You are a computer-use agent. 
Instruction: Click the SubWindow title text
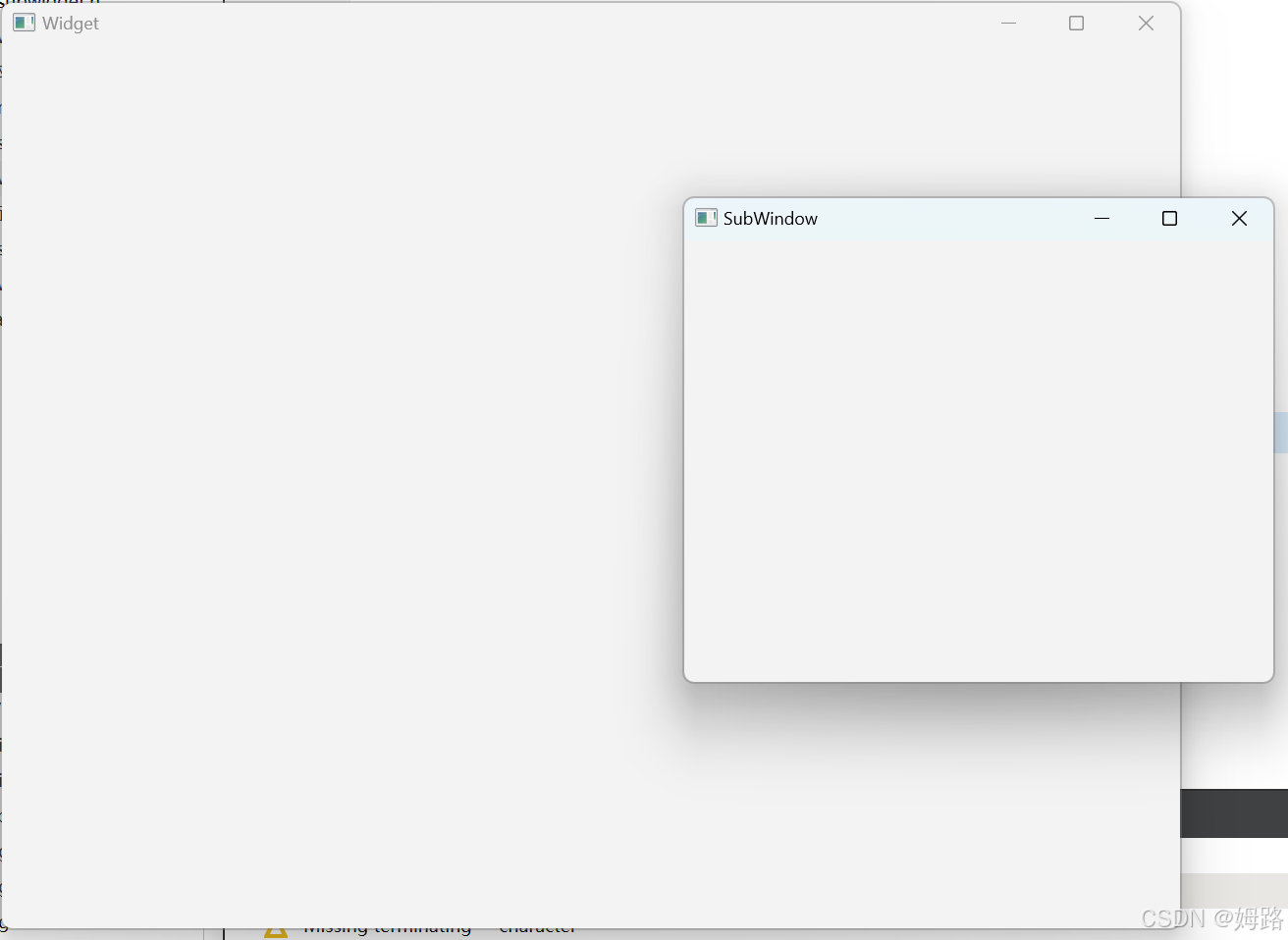770,218
